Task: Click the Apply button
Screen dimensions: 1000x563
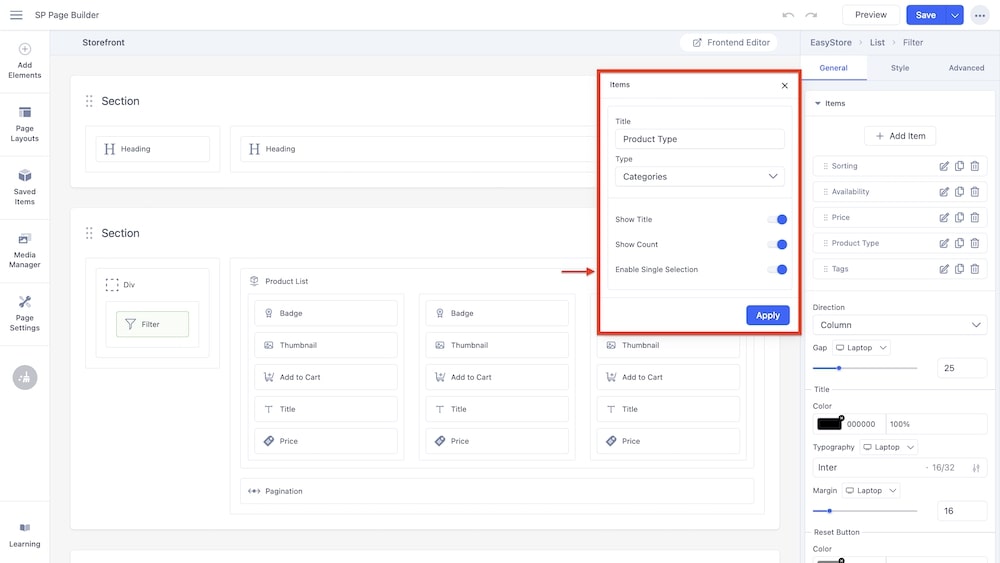Action: pos(767,315)
